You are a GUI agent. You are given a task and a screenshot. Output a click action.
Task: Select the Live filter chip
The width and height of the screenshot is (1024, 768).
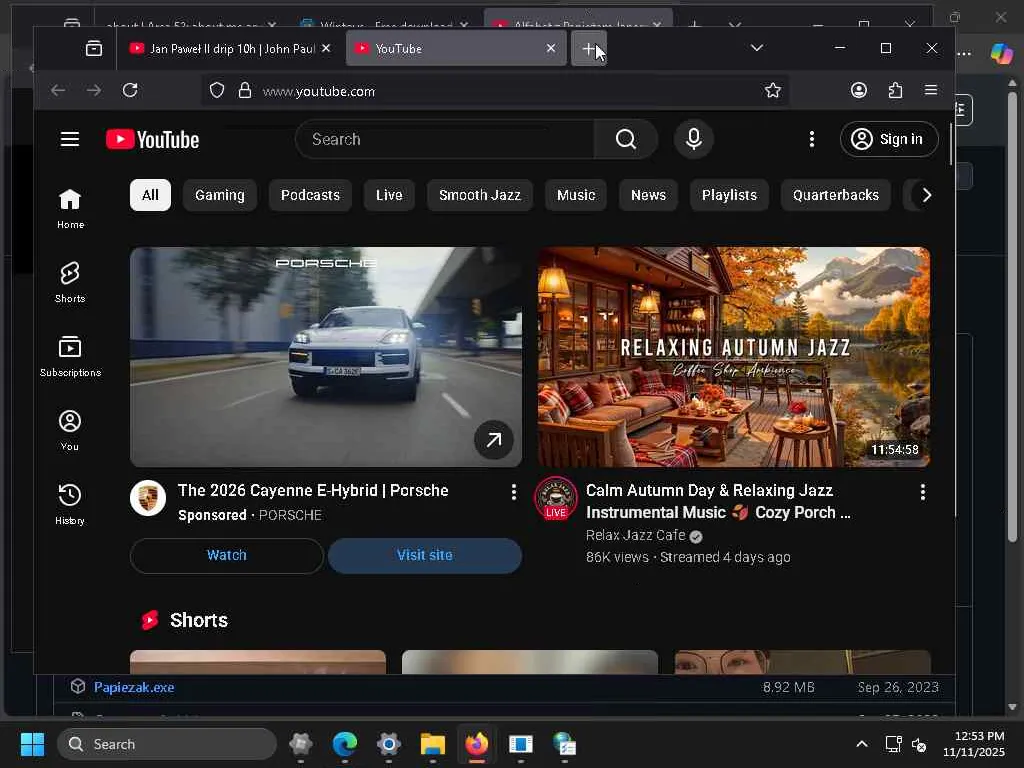tap(389, 195)
